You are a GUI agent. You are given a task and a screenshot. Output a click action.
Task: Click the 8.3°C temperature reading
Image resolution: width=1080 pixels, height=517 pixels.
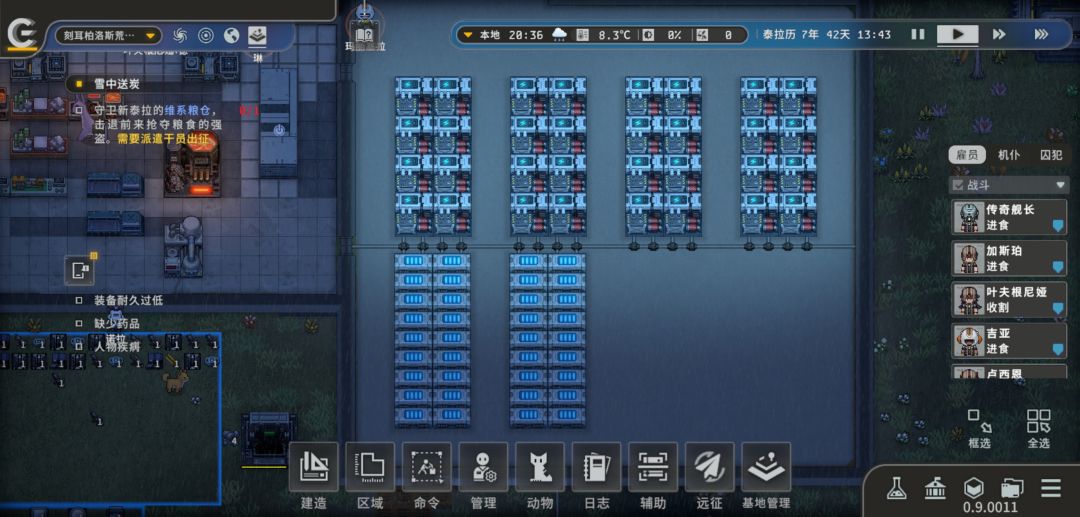[x=614, y=34]
